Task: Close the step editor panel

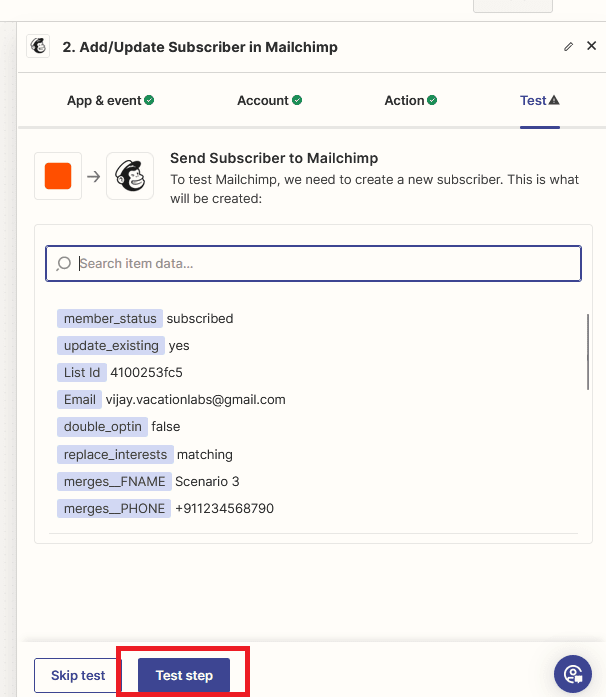Action: click(x=591, y=46)
